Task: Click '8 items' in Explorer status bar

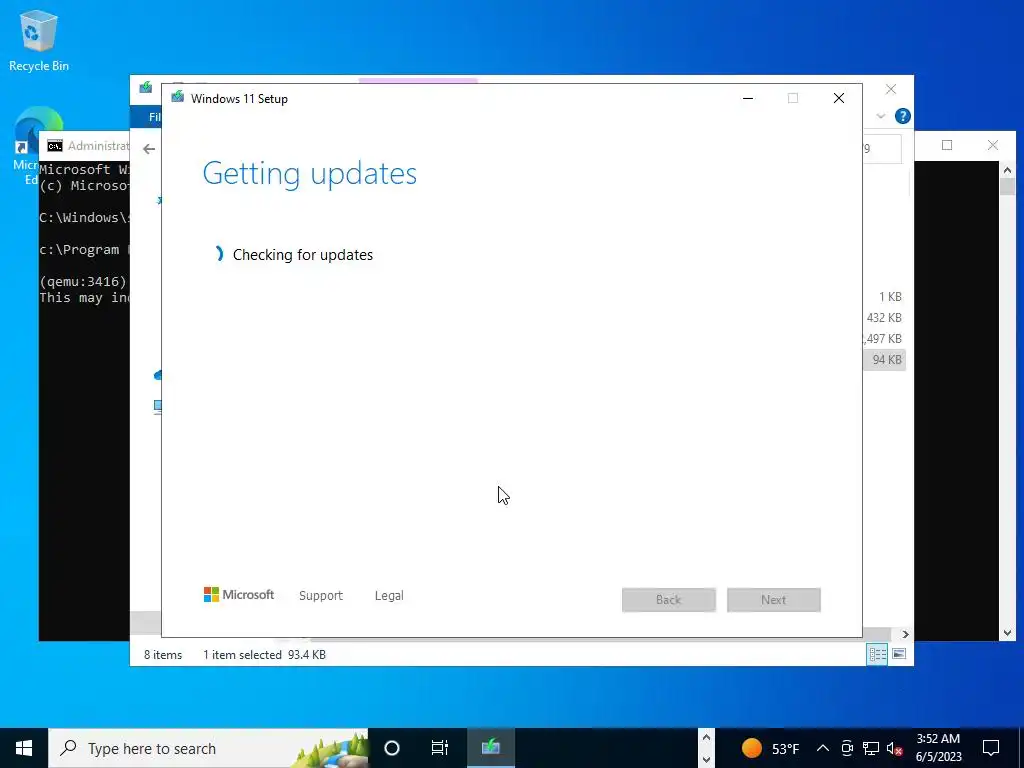Action: click(x=163, y=654)
